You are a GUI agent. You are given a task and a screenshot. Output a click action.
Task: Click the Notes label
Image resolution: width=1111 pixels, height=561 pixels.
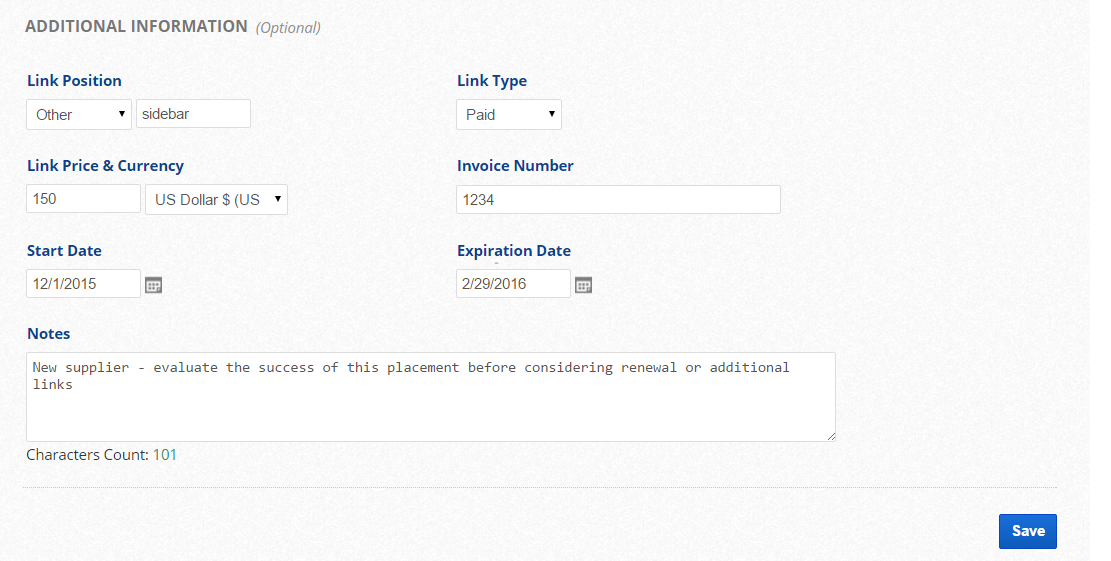48,334
